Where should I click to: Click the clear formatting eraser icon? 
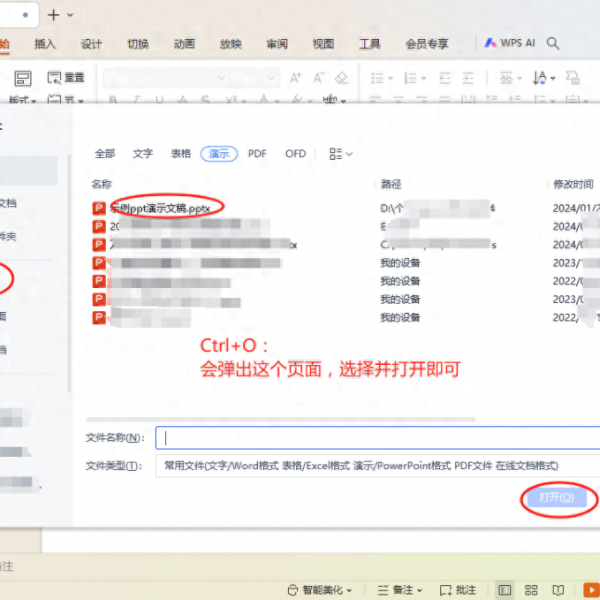click(342, 78)
